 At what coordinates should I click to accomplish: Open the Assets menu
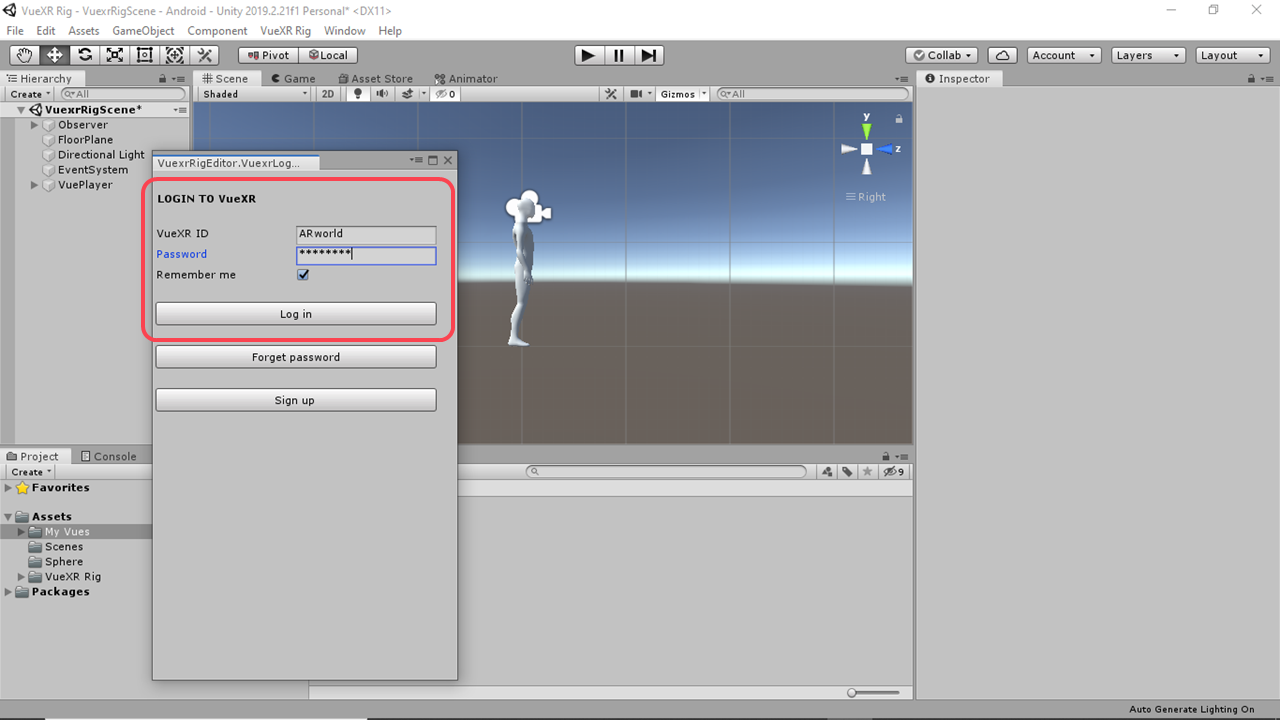point(83,31)
